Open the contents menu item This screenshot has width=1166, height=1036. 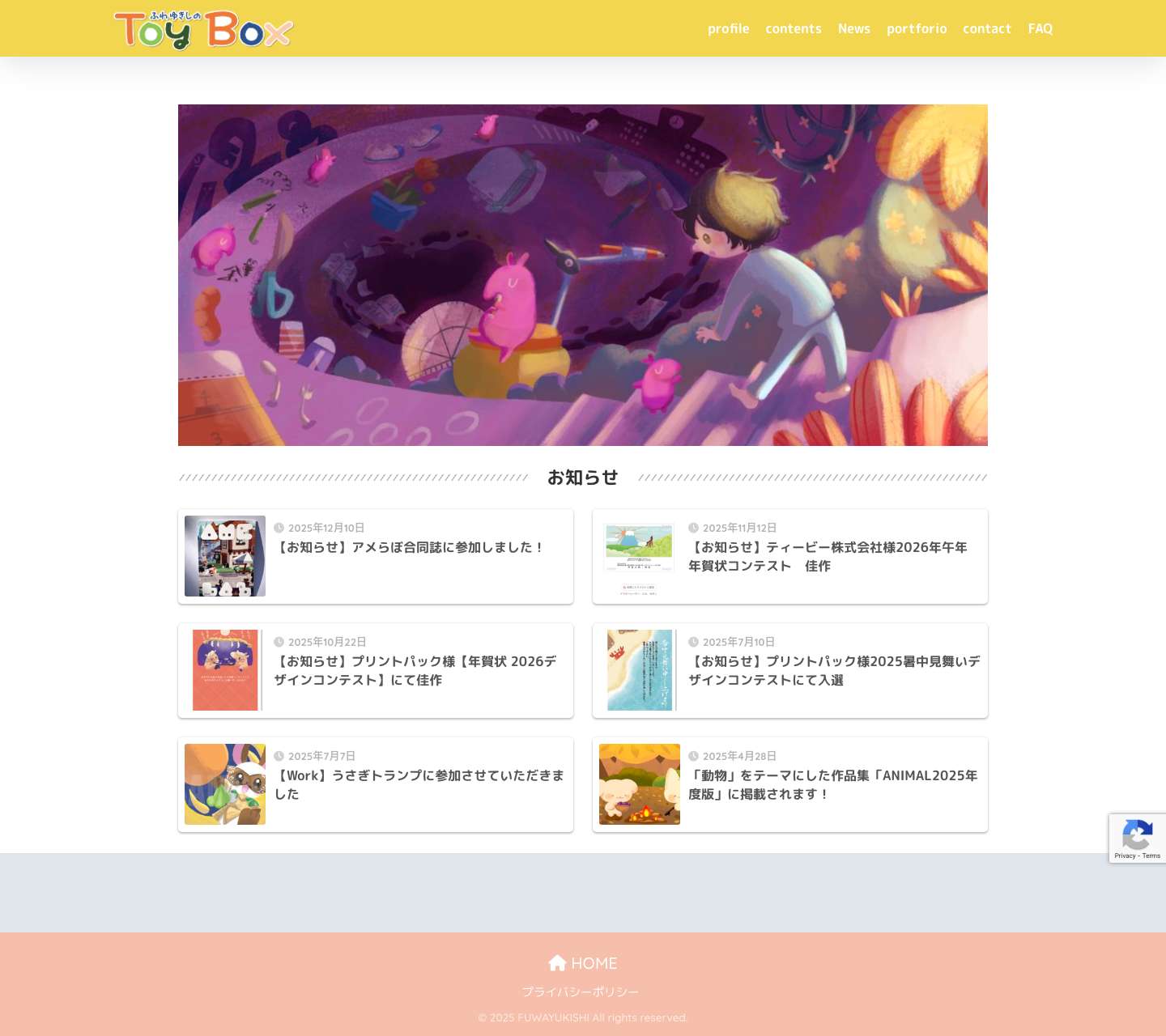pos(793,28)
